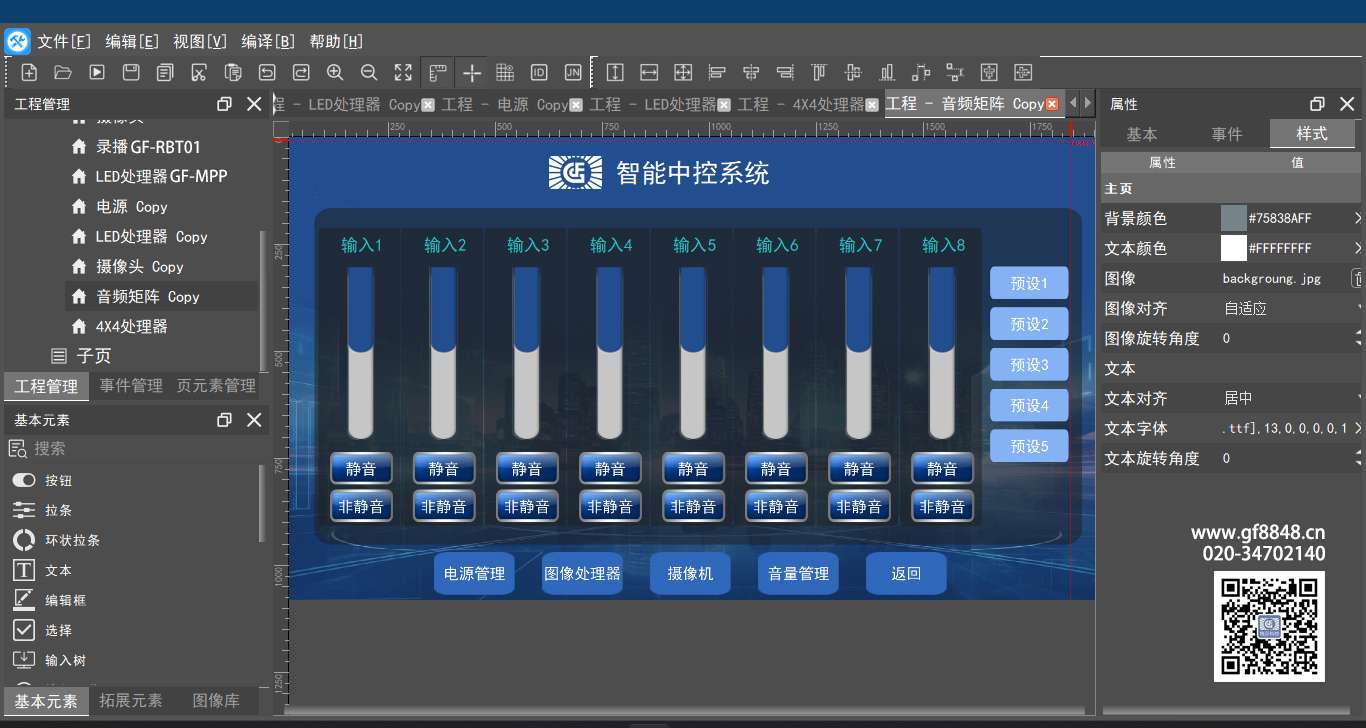Image resolution: width=1366 pixels, height=728 pixels.
Task: Toggle the ID display toolbar button
Action: (x=539, y=72)
